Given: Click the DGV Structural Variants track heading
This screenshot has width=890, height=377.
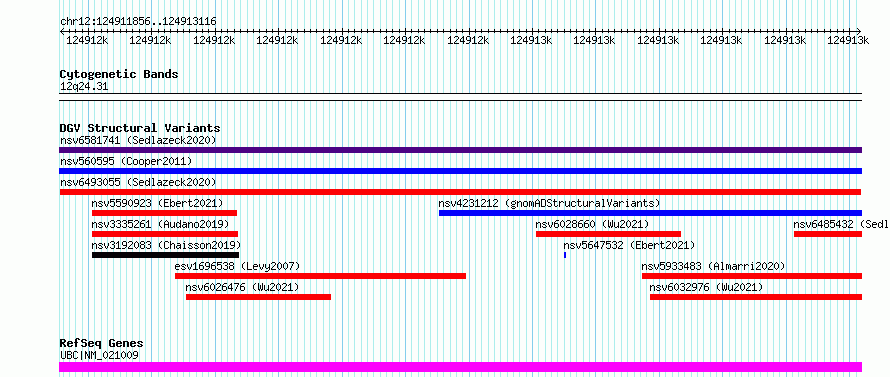Looking at the screenshot, I should click(140, 128).
